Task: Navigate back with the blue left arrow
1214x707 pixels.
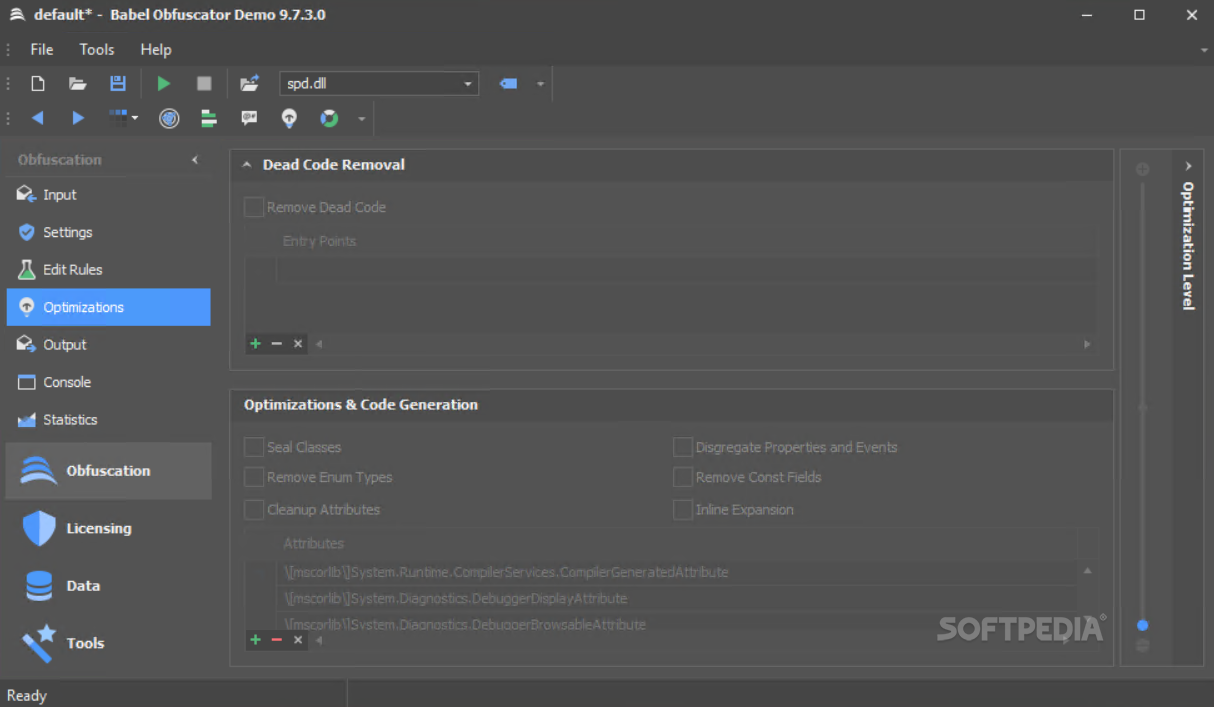Action: [x=38, y=118]
